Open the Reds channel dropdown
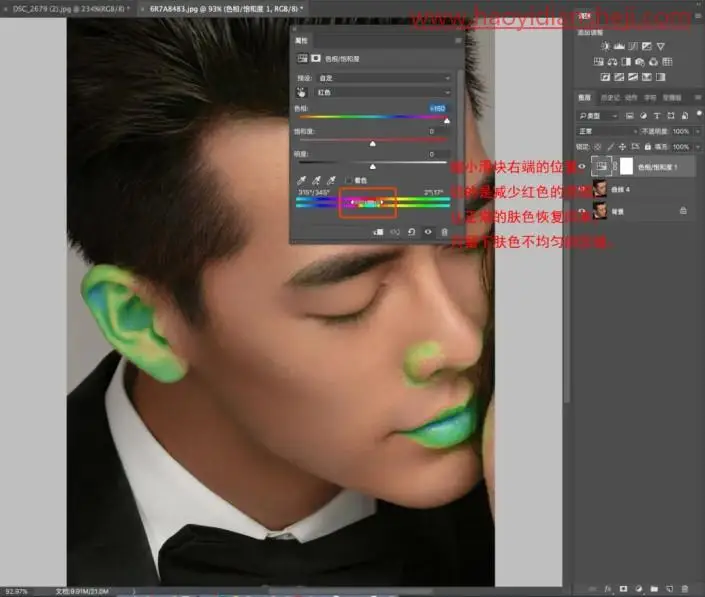 (x=384, y=92)
